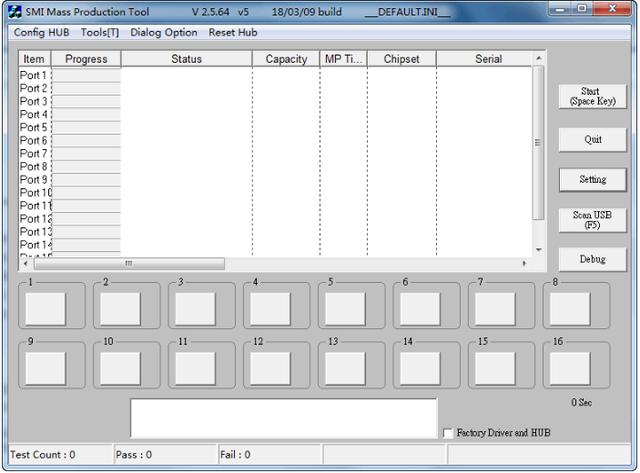Select the Port 9 row
640x473 pixels.
click(x=276, y=180)
